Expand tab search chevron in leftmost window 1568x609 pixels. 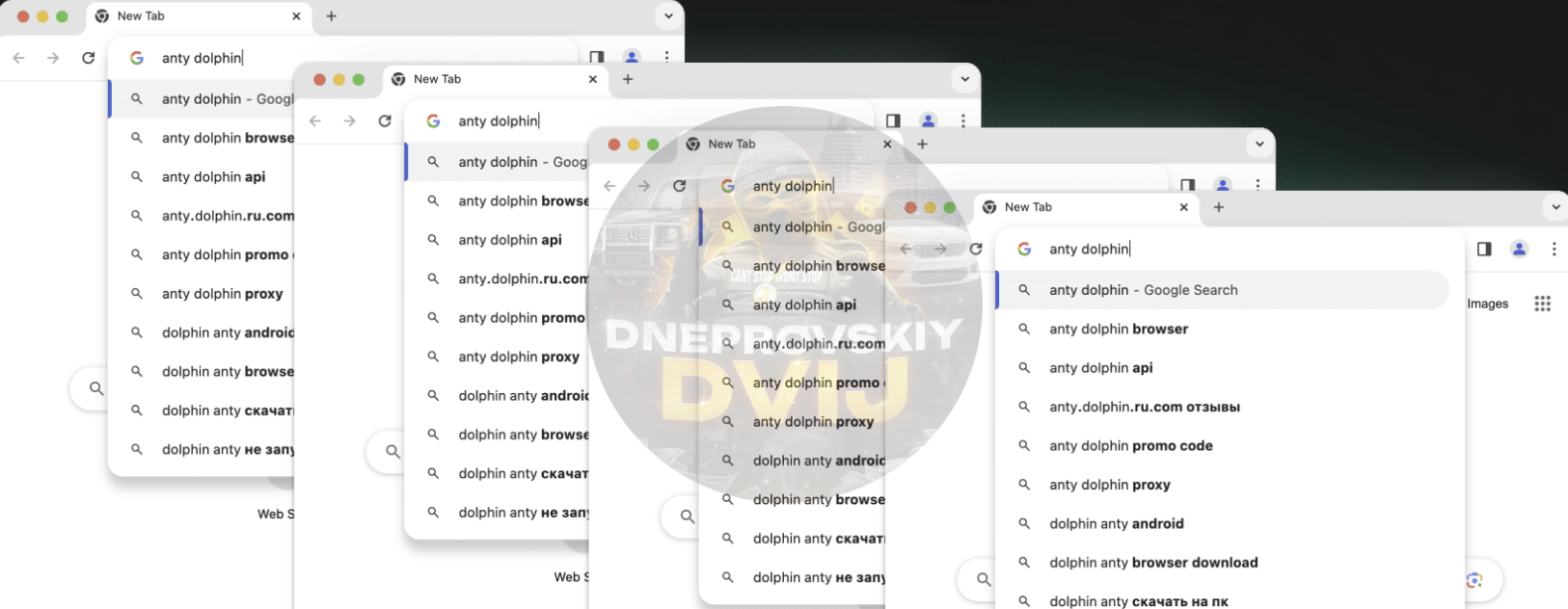click(x=668, y=16)
